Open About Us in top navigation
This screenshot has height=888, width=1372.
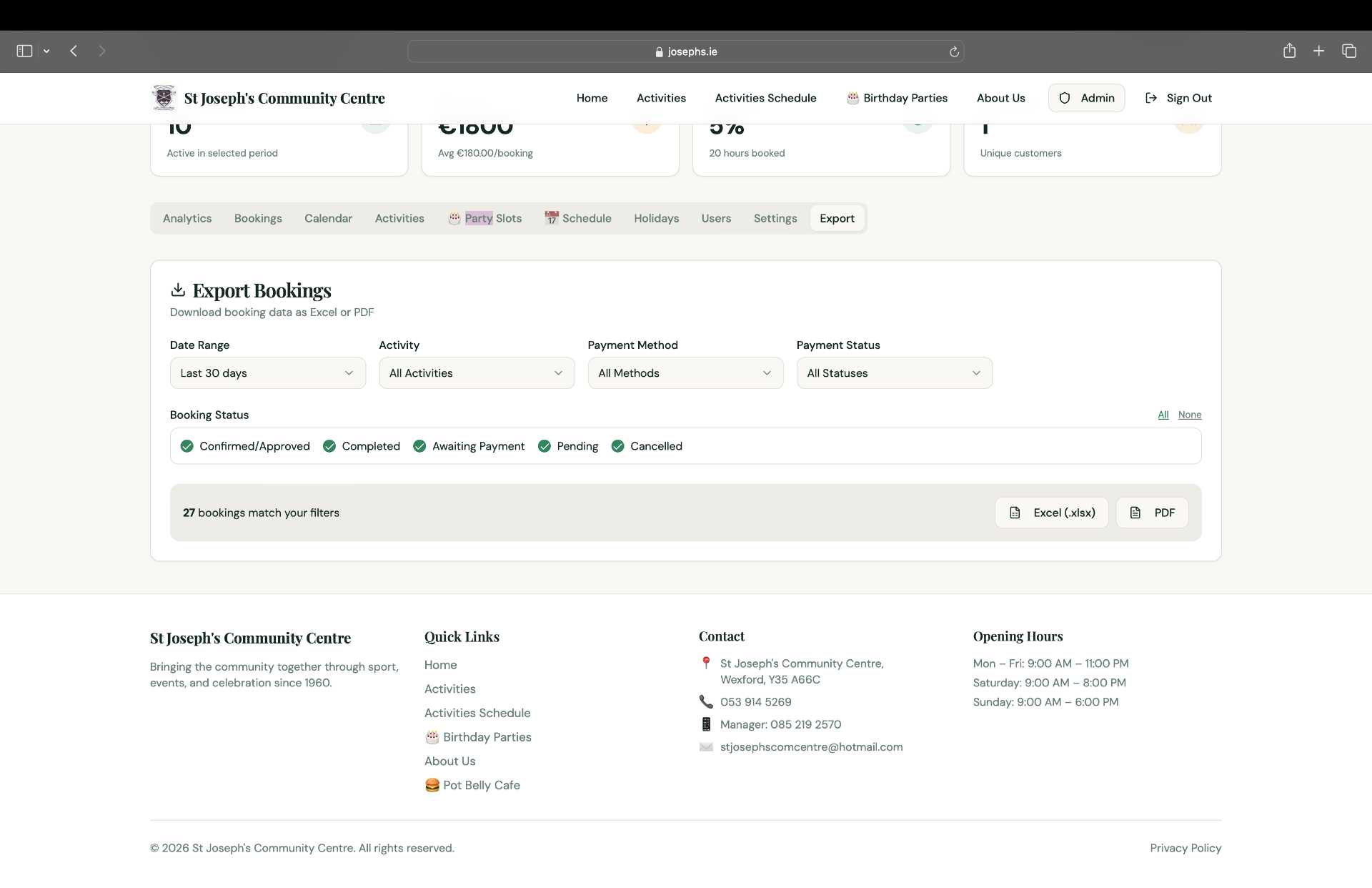pos(1000,98)
